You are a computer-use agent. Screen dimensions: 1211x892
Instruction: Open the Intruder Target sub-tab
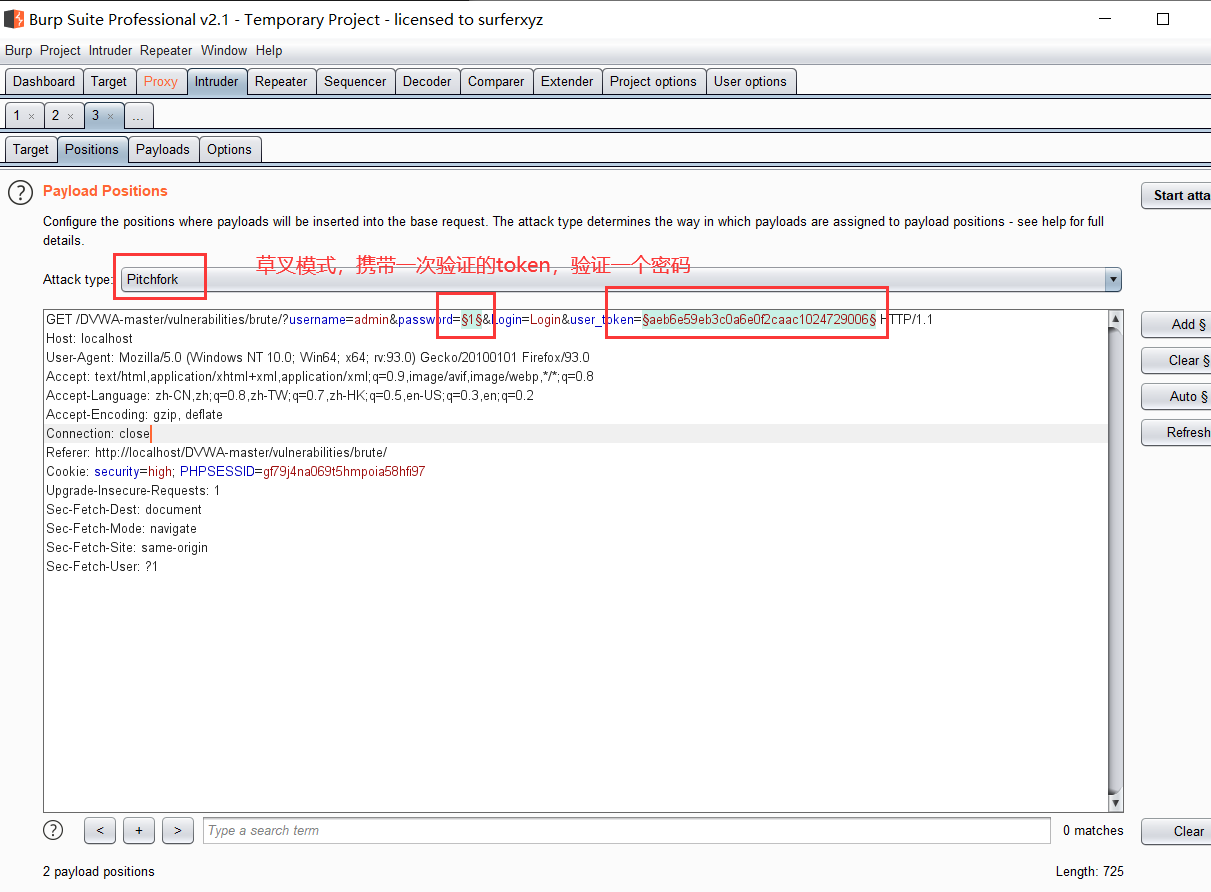(31, 150)
